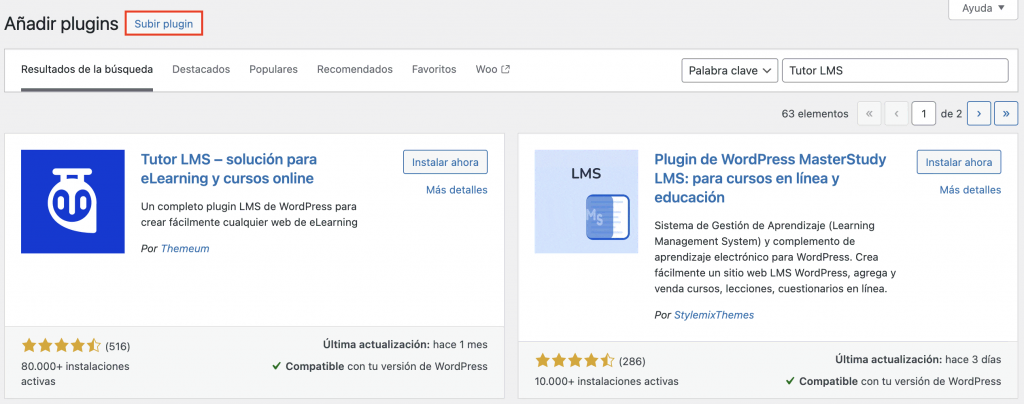This screenshot has height=404, width=1024.
Task: Install the MasterStudy LMS plugin now
Action: pos(959,162)
